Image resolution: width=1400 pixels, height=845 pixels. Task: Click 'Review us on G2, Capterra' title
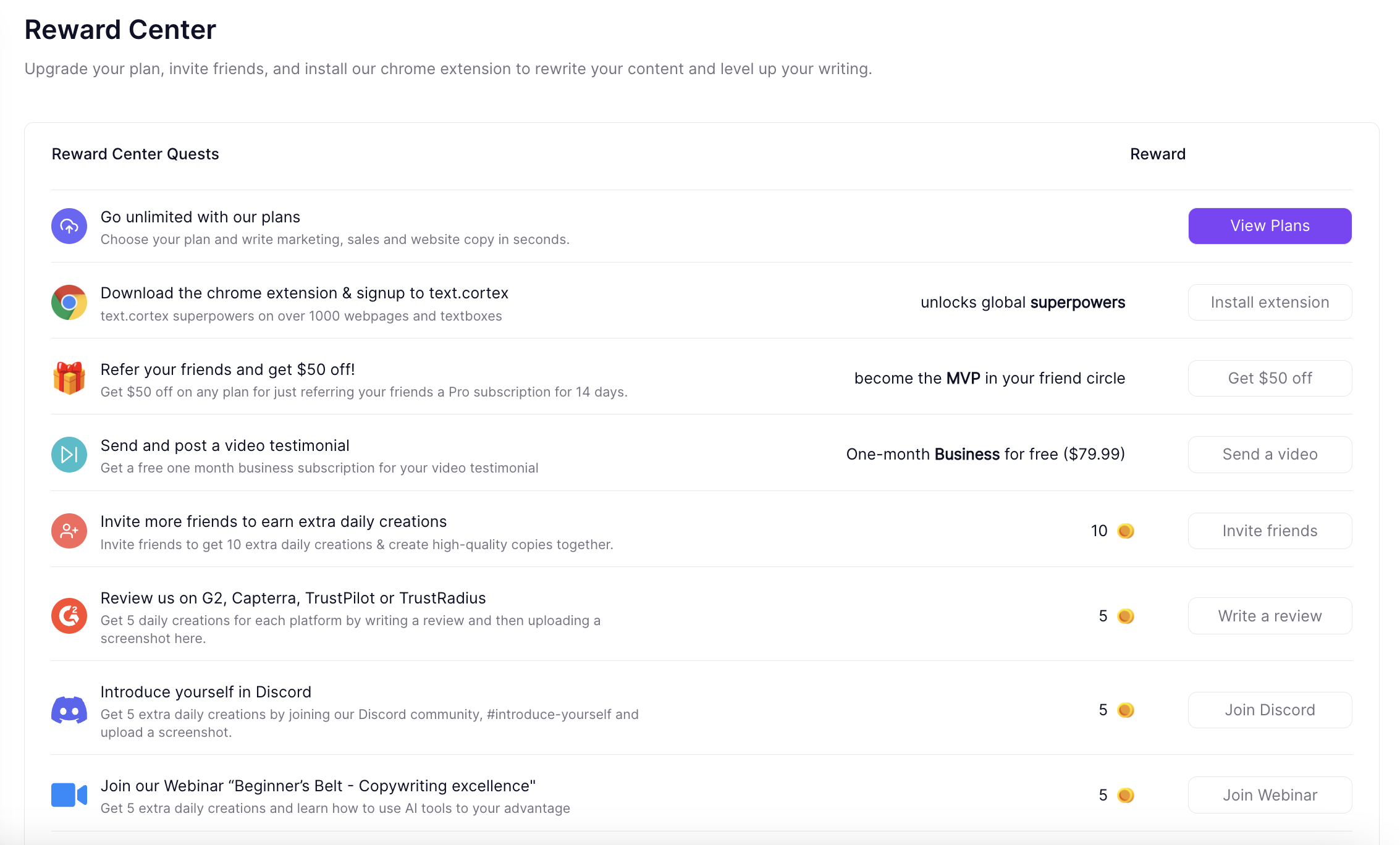[x=293, y=598]
